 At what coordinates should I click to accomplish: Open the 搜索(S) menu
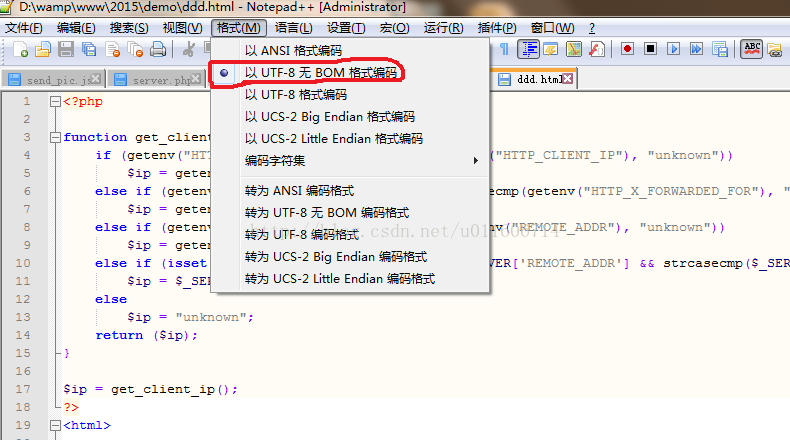coord(129,28)
